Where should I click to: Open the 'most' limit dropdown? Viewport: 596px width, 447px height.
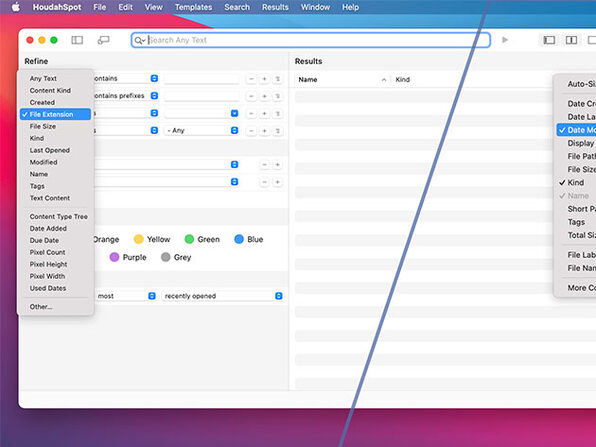pos(152,296)
